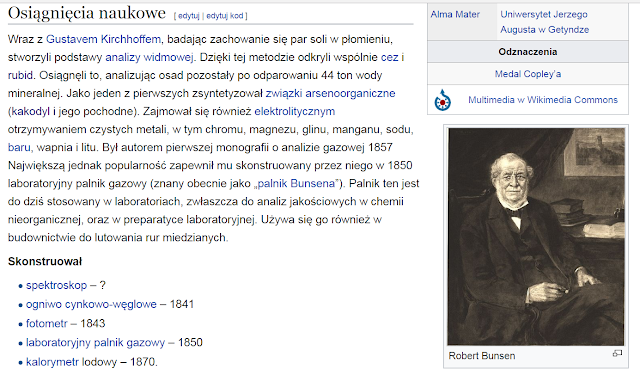Open the 'baru' link

tap(19, 147)
